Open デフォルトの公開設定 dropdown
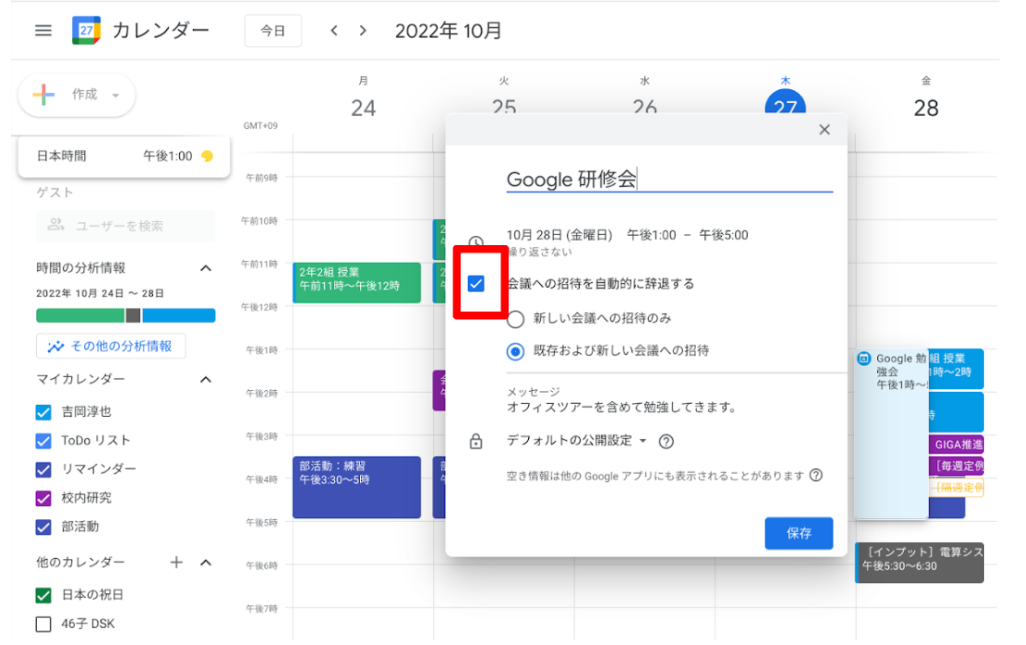This screenshot has height=645, width=1026. click(576, 441)
